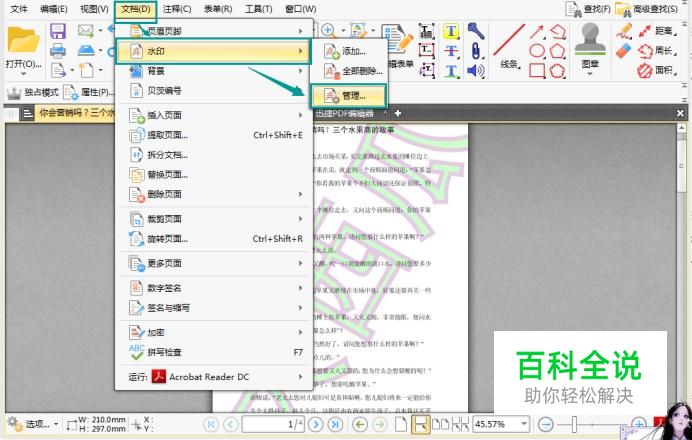Screen dimensions: 692x440
Task: Select the 线条 line tool
Action: point(509,47)
